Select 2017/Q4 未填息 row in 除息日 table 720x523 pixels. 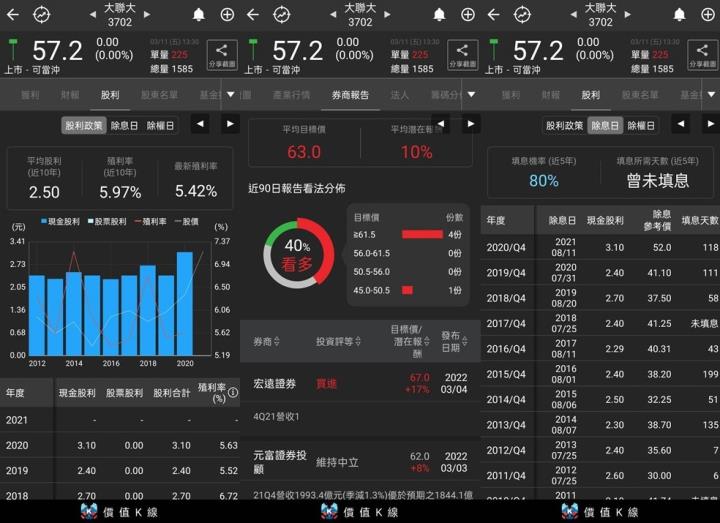click(600, 323)
